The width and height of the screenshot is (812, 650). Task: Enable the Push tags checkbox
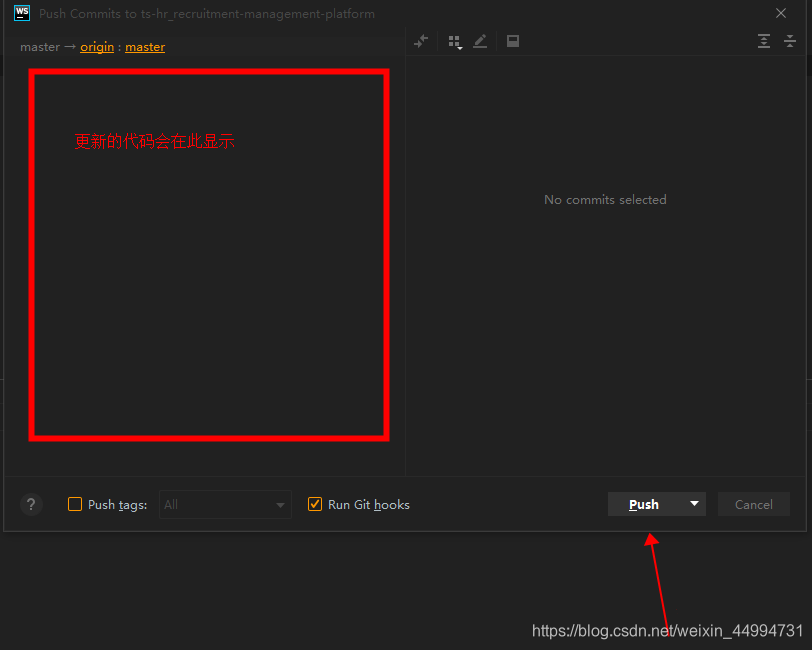[x=75, y=504]
